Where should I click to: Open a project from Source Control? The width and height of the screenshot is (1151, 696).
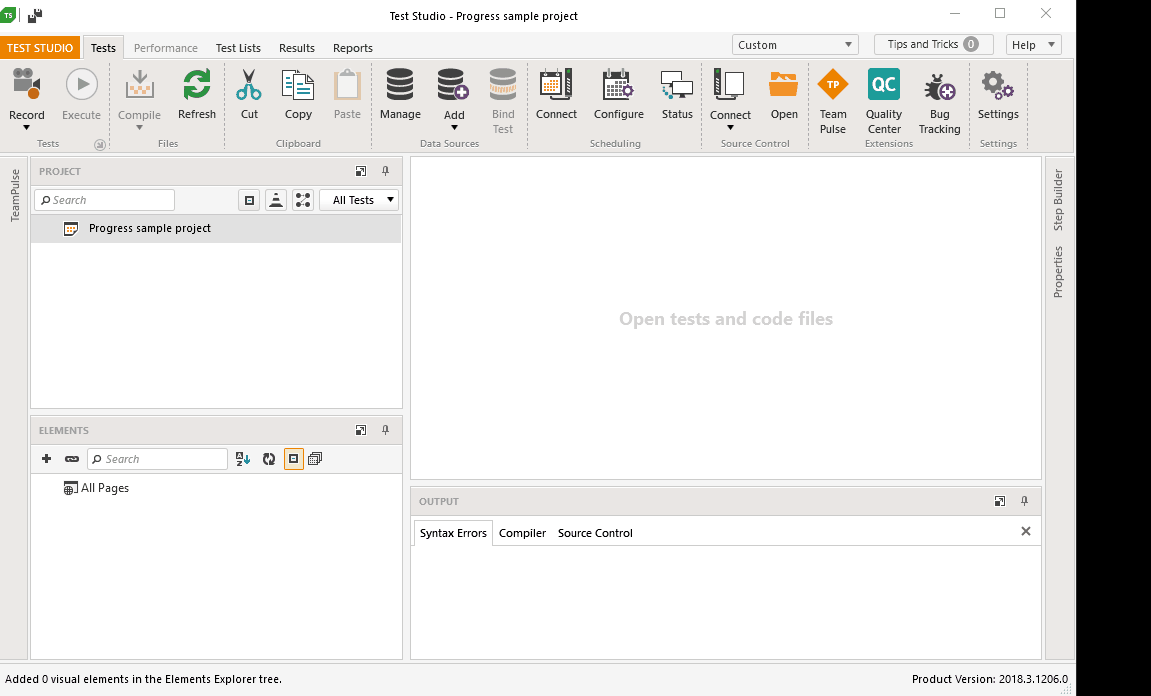(x=783, y=84)
